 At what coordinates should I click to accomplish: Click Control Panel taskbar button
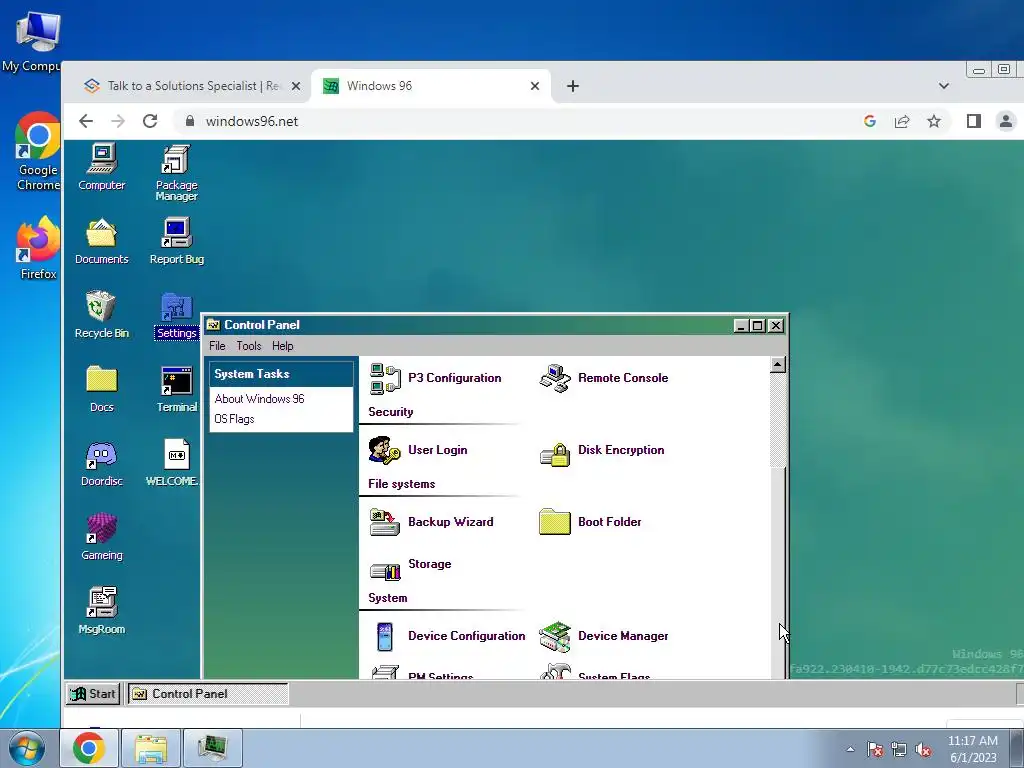click(208, 694)
